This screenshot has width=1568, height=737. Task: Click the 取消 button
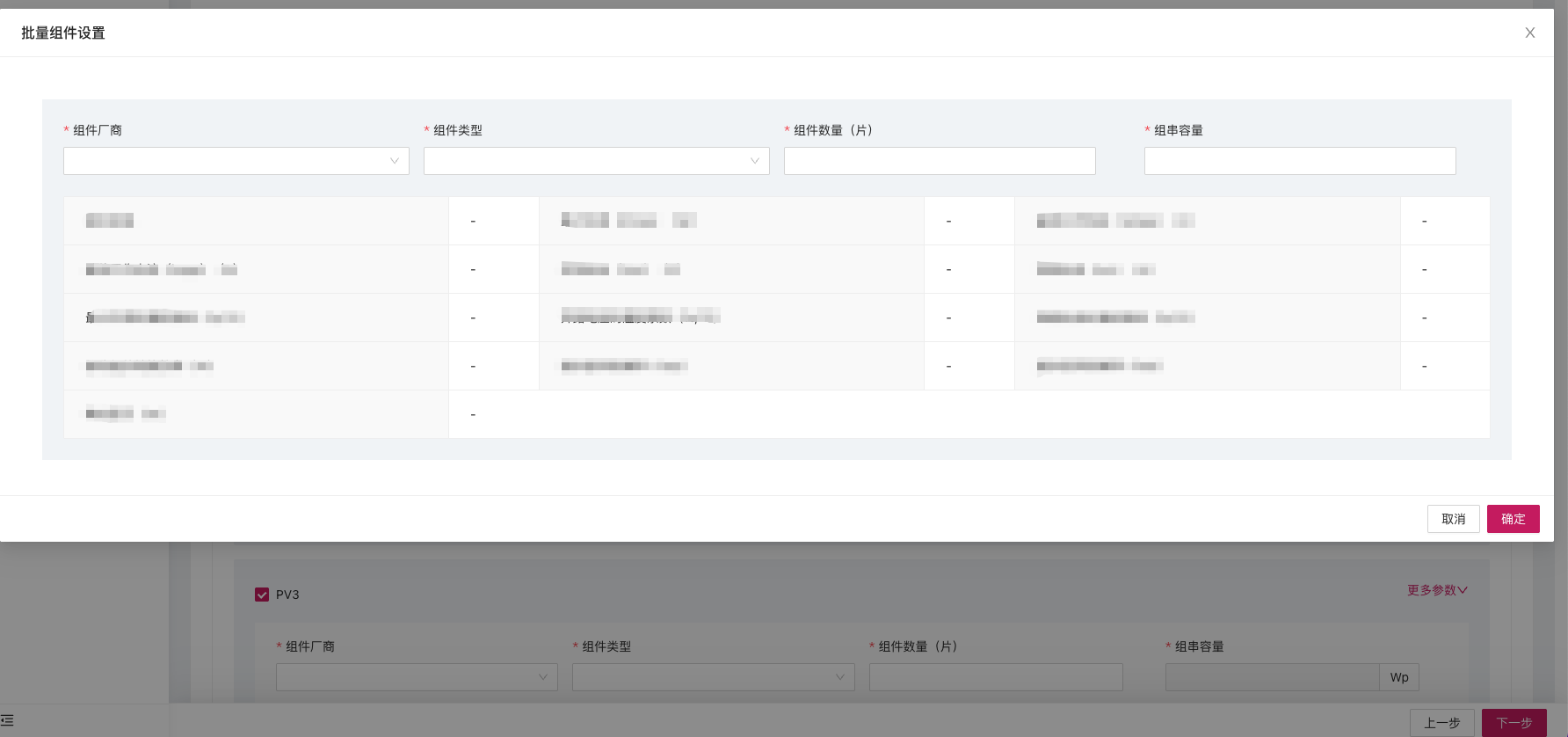(1454, 519)
